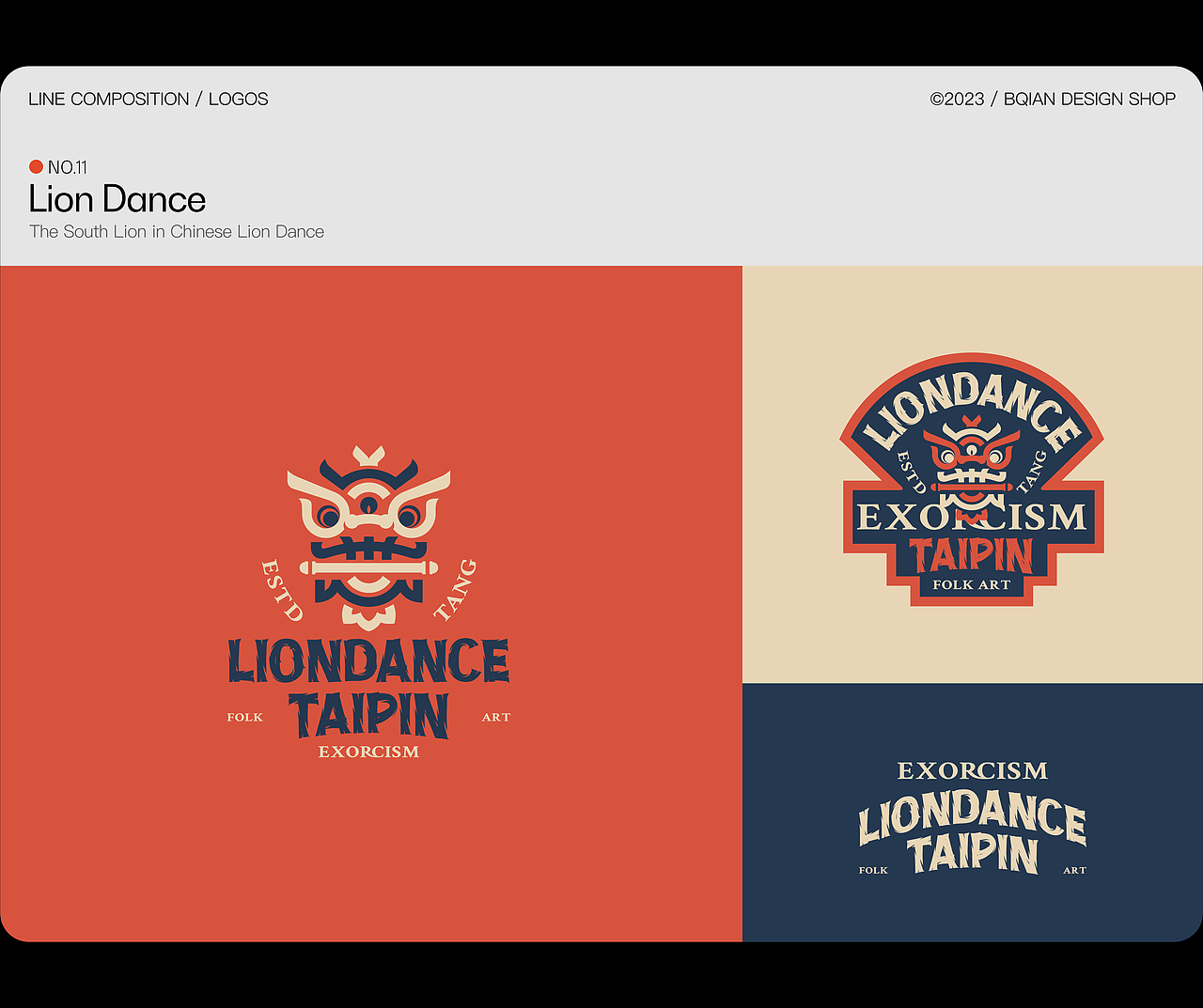This screenshot has width=1203, height=1008.
Task: Click the "ART" text on the navy panel
Action: point(1075,870)
